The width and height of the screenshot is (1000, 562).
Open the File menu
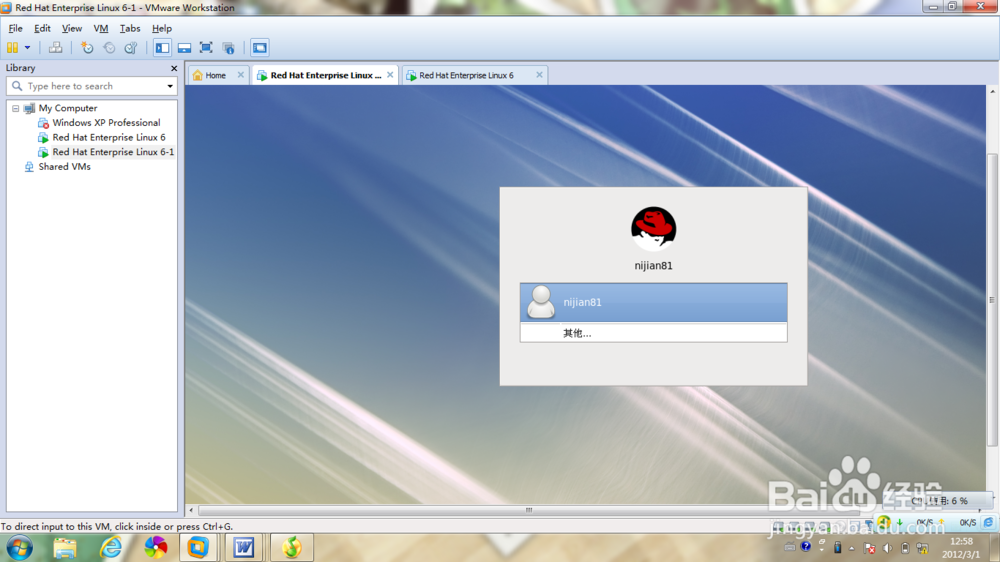point(15,29)
